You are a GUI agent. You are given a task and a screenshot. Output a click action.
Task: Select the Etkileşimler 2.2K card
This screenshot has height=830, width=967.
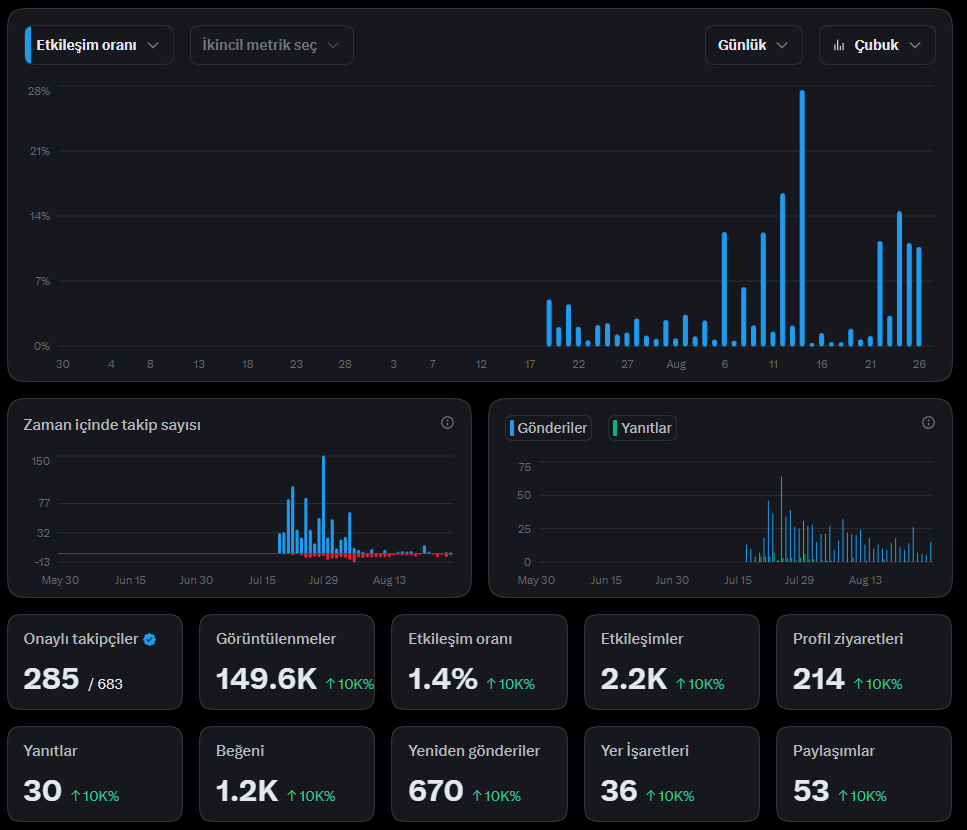(x=672, y=662)
